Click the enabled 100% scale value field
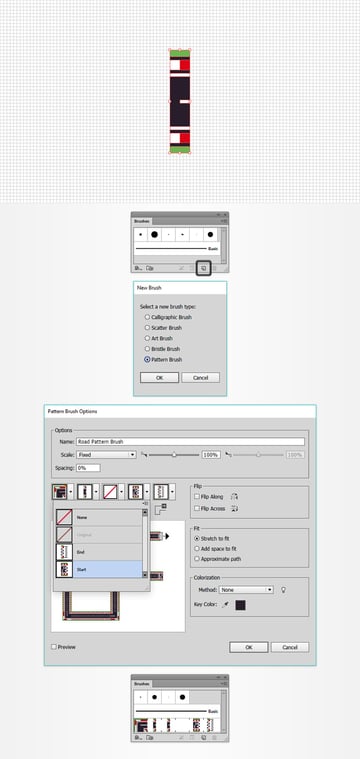 [x=211, y=455]
